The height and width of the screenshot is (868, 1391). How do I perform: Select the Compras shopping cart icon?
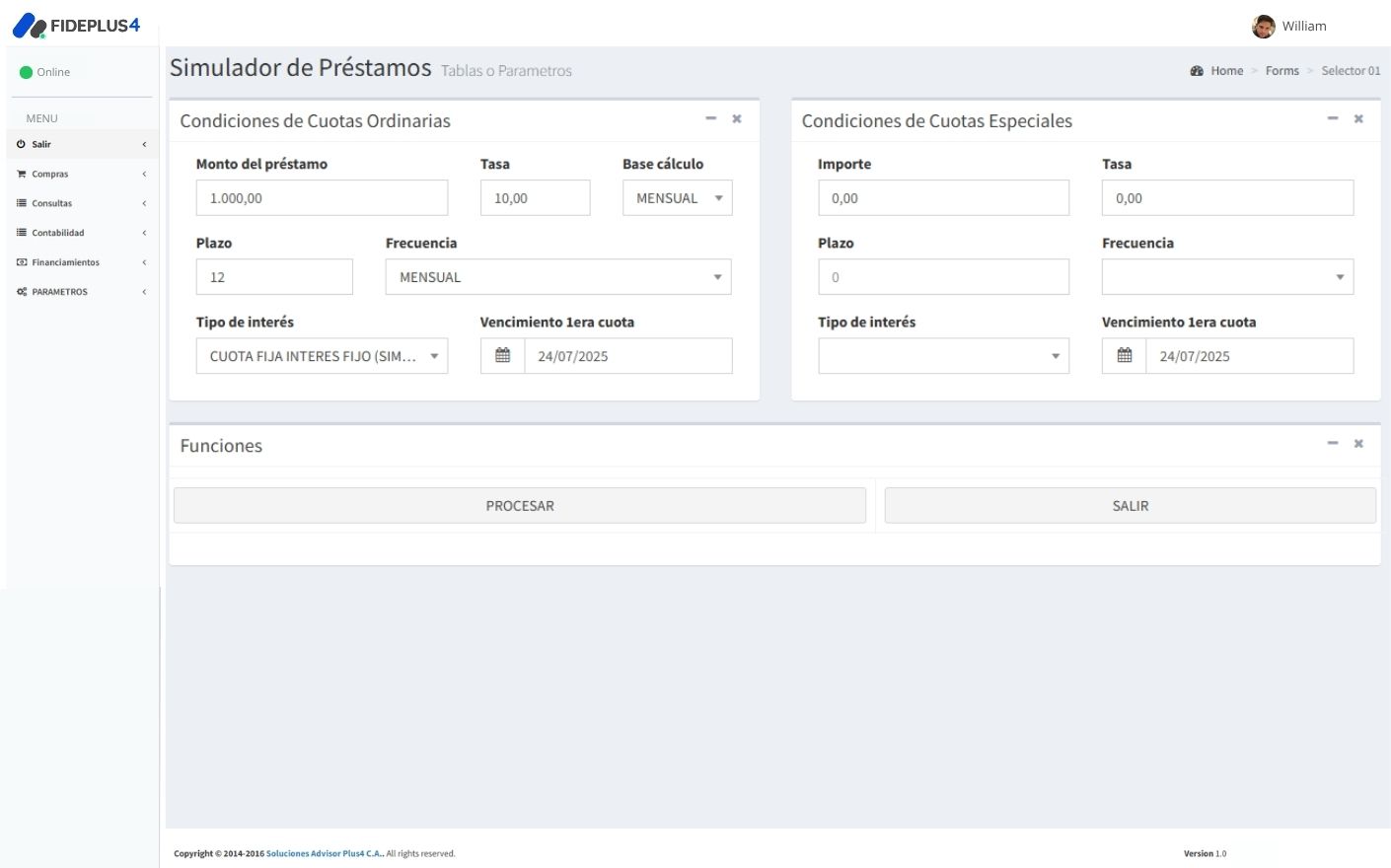(x=22, y=173)
